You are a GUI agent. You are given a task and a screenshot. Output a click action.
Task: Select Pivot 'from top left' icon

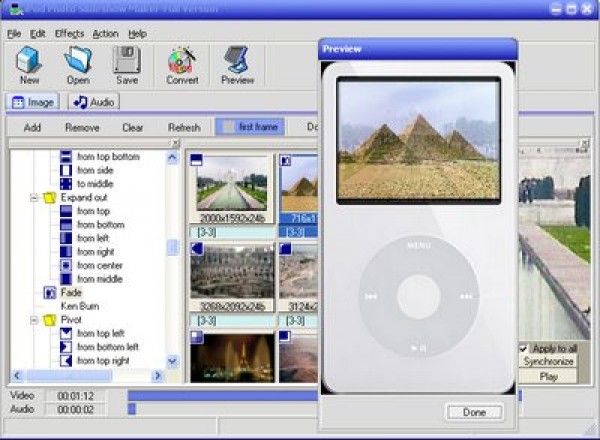pos(66,333)
